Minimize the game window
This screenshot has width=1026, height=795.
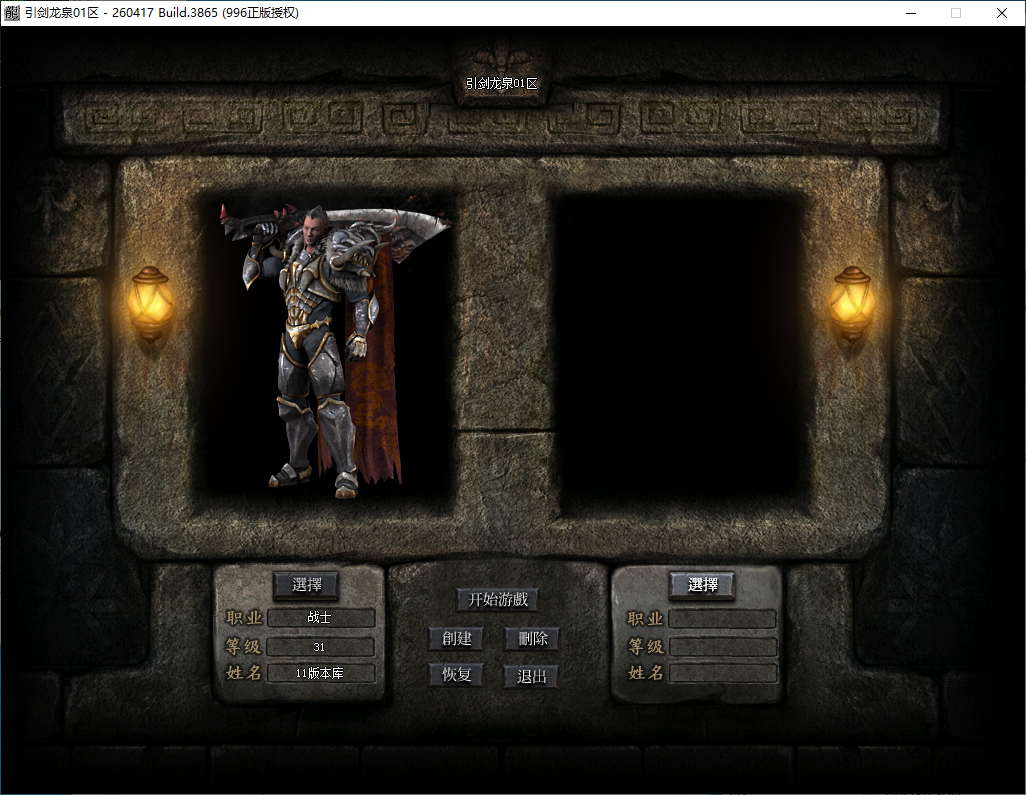[911, 13]
